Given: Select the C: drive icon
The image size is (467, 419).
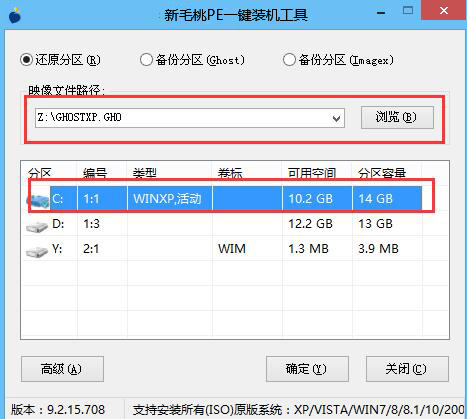Looking at the screenshot, I should pos(38,200).
